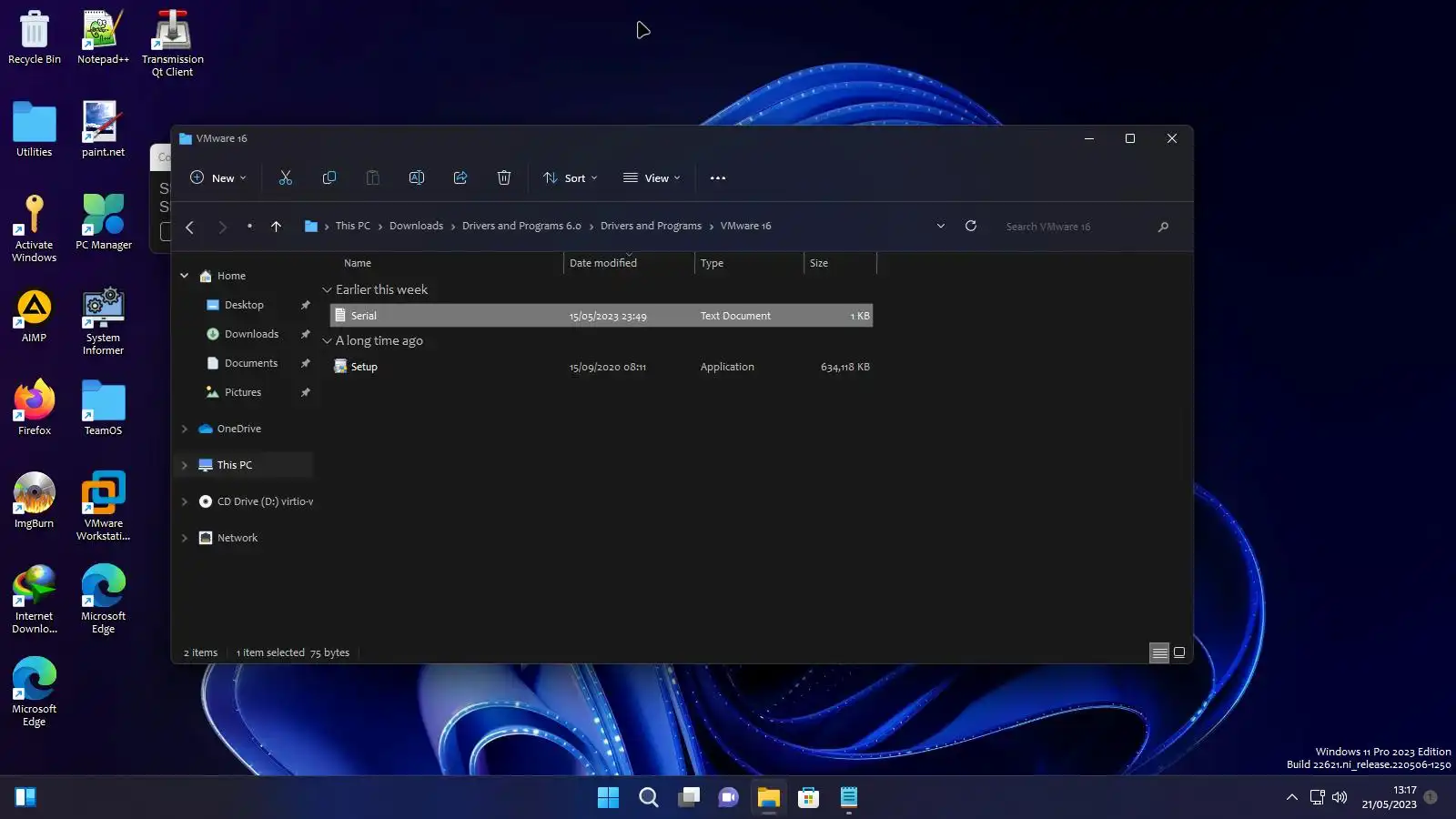Open the New item dropdown
Image resolution: width=1456 pixels, height=819 pixels.
pos(218,178)
